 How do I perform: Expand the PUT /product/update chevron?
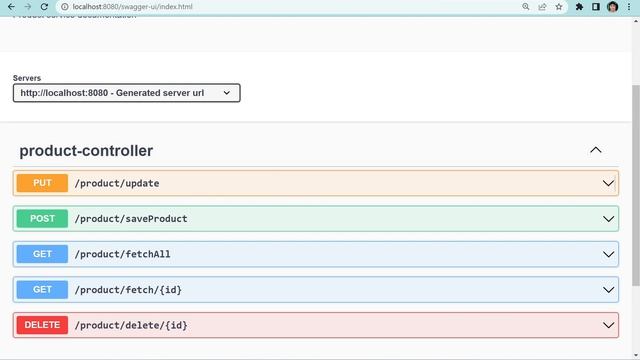(x=608, y=183)
